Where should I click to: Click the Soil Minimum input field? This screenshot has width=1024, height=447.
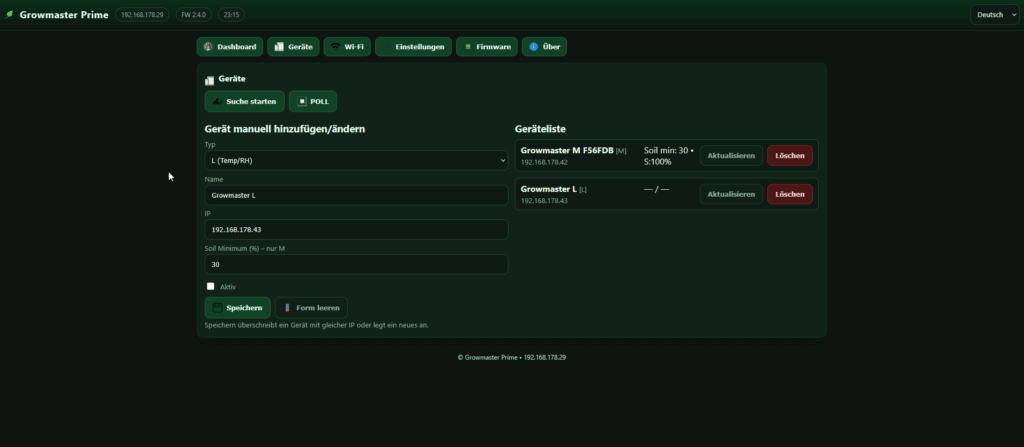[x=357, y=264]
